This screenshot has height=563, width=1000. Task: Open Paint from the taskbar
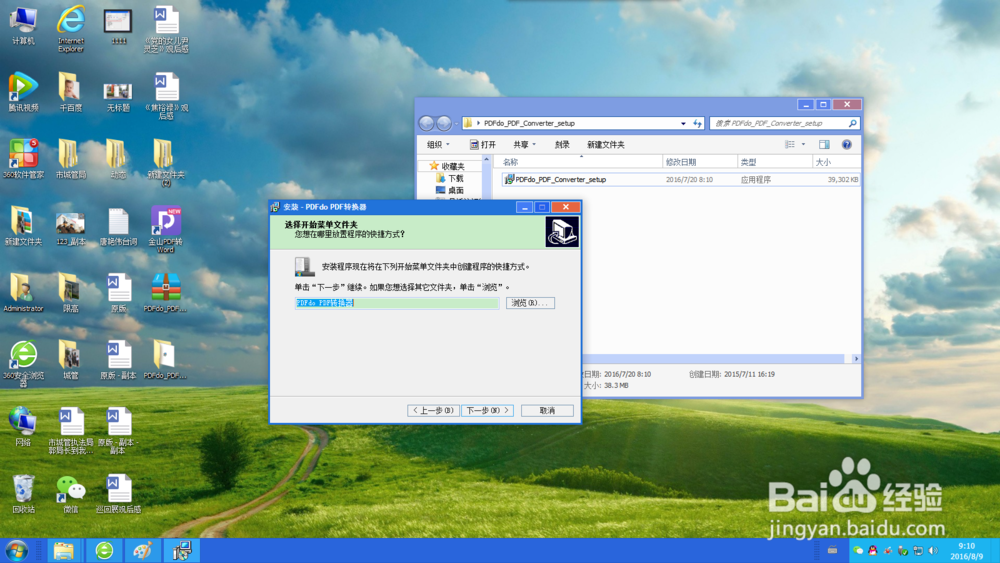(143, 550)
